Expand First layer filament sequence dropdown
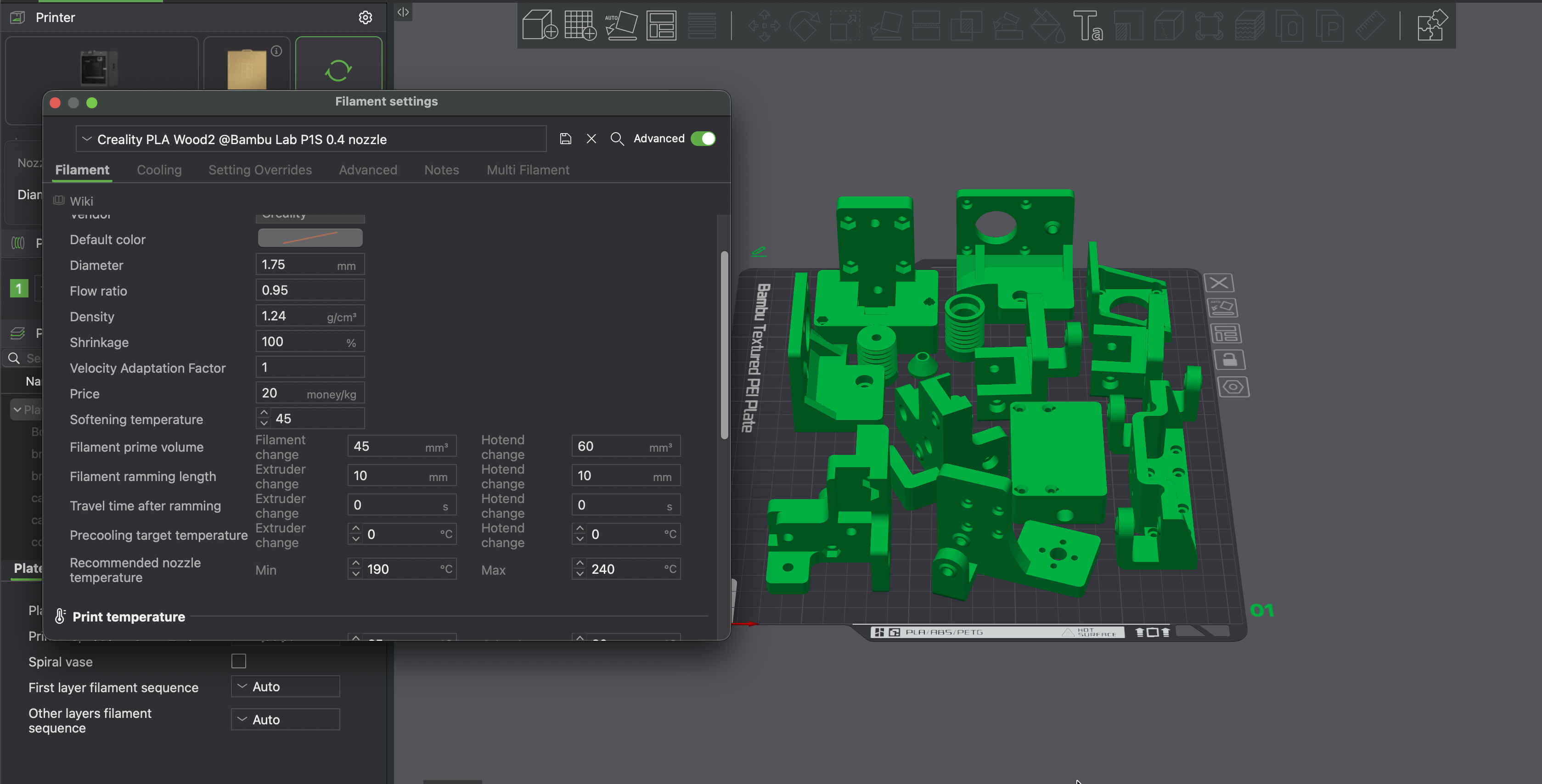 click(x=286, y=686)
